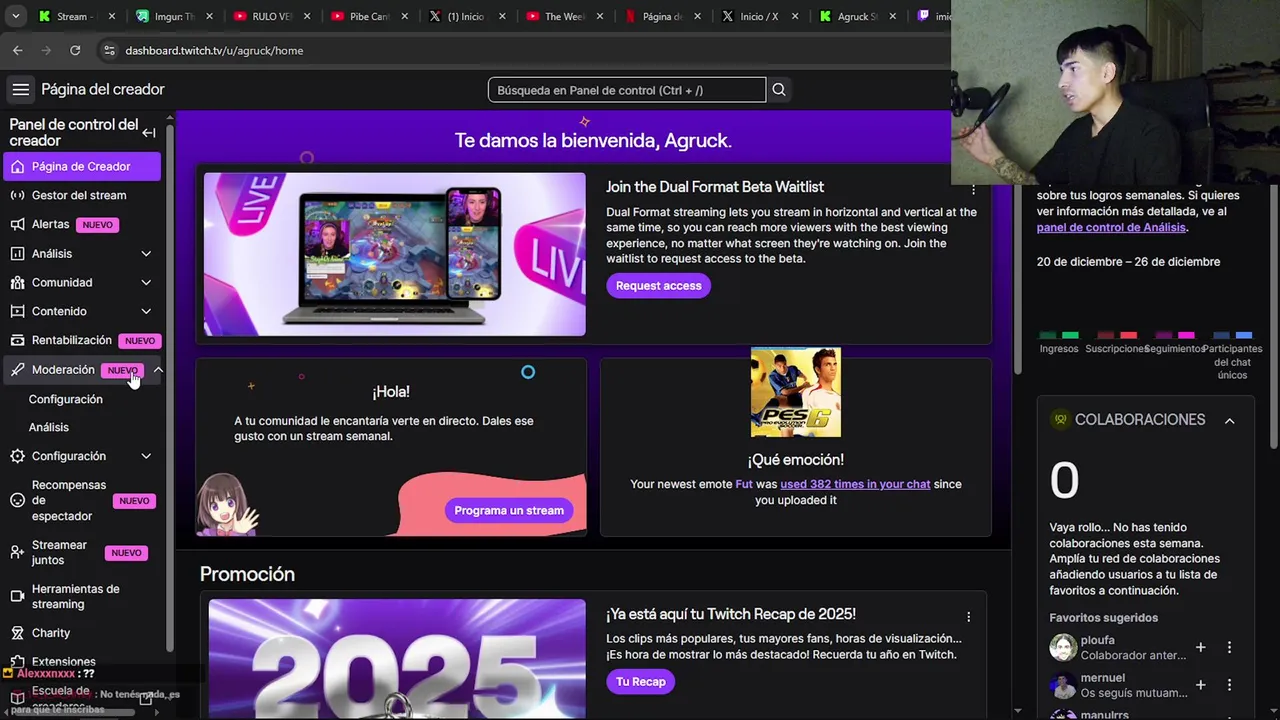Open more options for mernuel
1280x720 pixels.
[x=1230, y=685]
